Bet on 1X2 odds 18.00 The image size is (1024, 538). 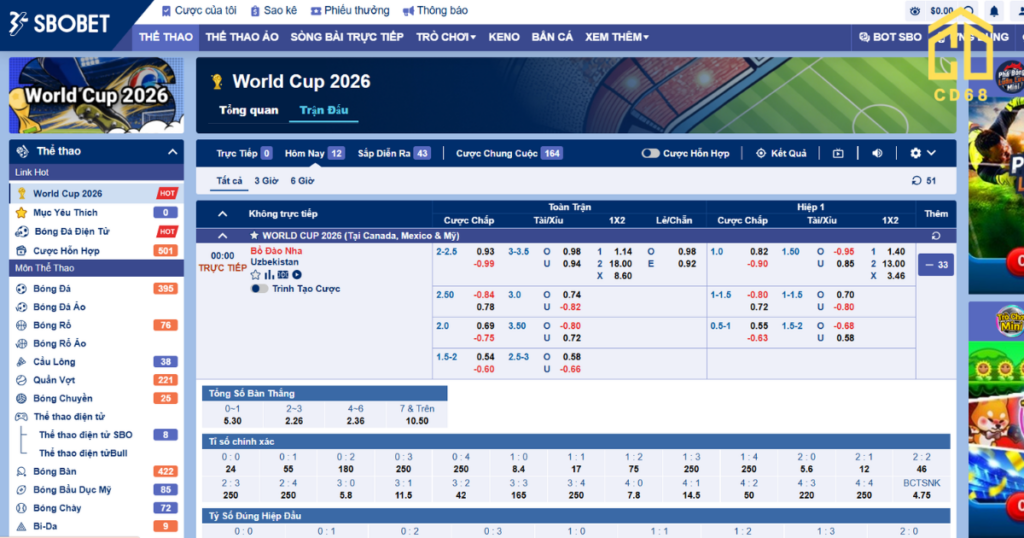click(620, 264)
